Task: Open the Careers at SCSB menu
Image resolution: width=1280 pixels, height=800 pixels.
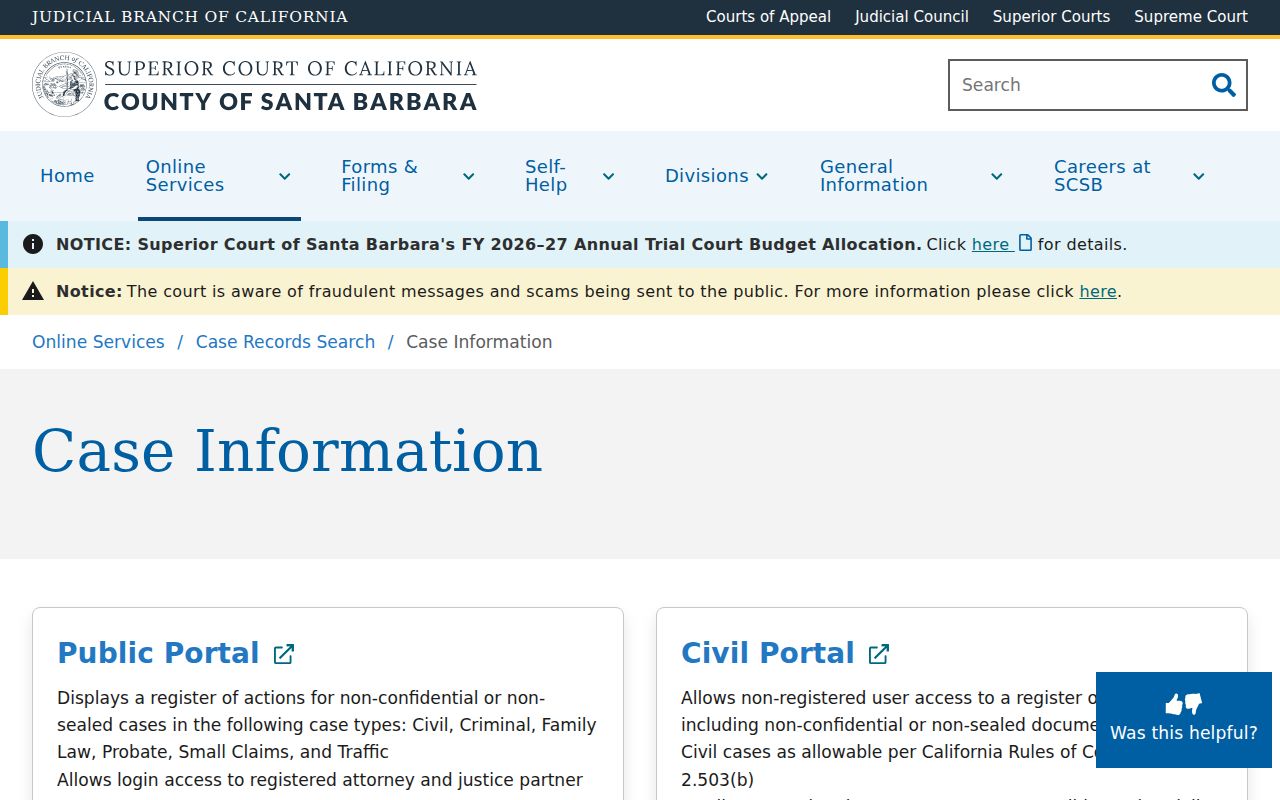Action: click(x=1102, y=176)
